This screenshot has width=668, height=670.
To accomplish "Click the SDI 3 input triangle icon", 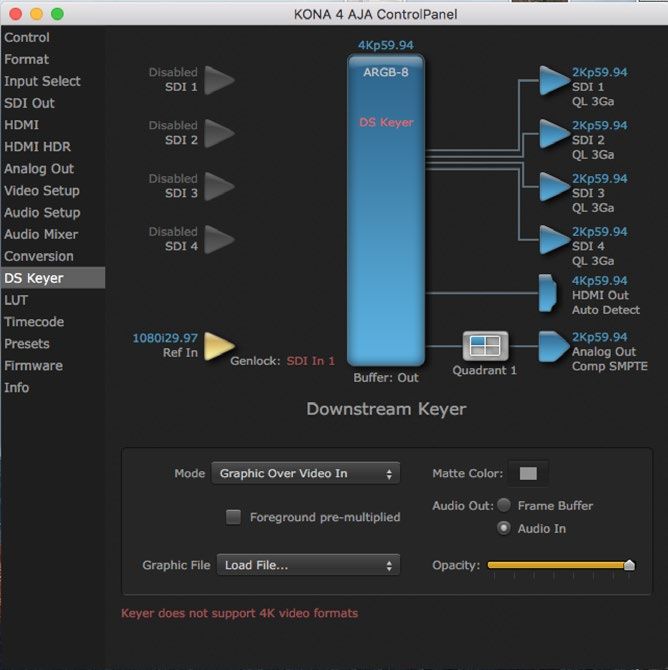I will (219, 186).
